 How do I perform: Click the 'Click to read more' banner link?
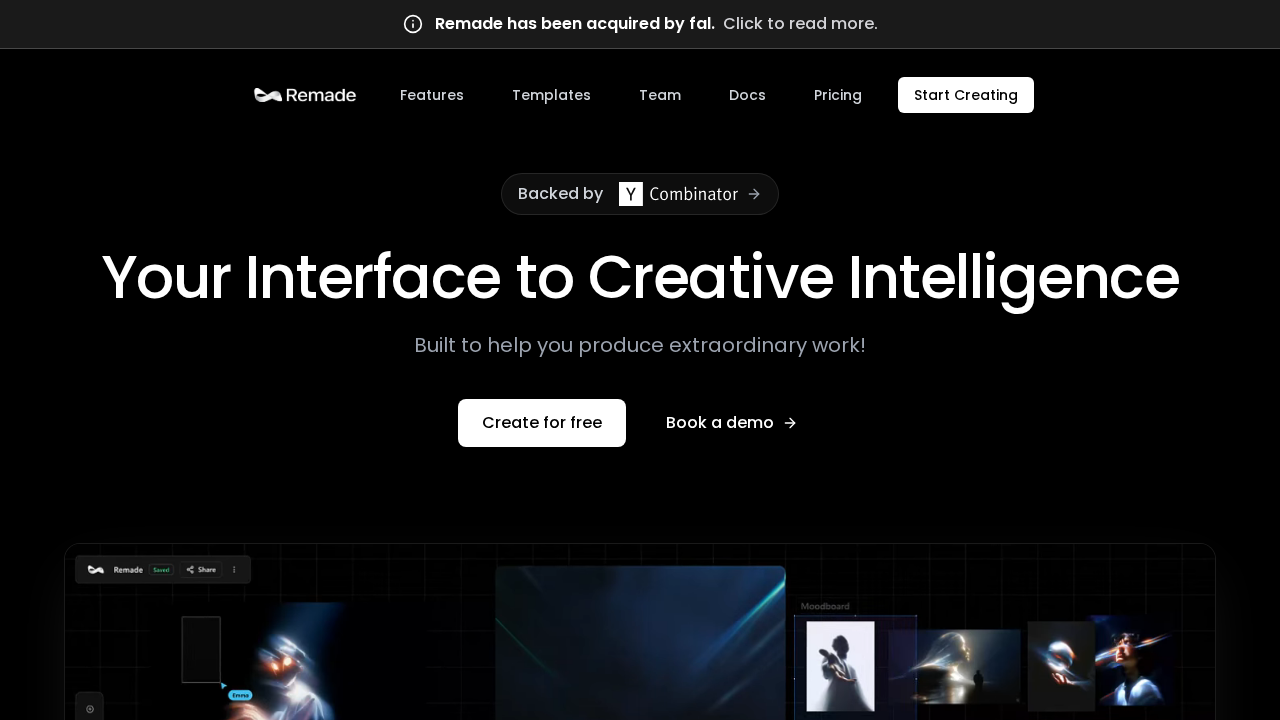[799, 23]
